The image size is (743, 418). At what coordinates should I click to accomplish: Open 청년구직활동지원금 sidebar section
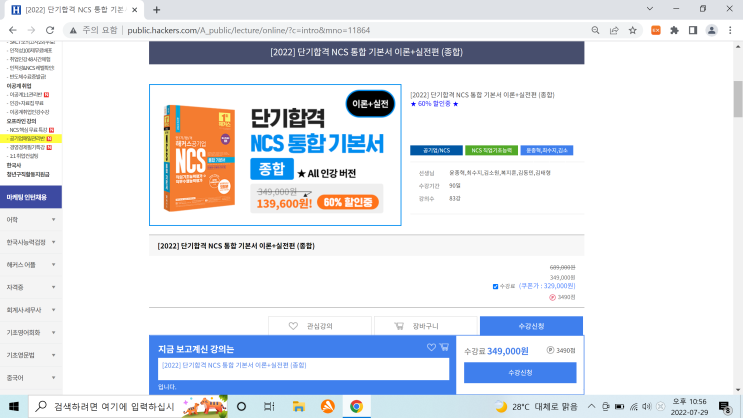(x=27, y=174)
